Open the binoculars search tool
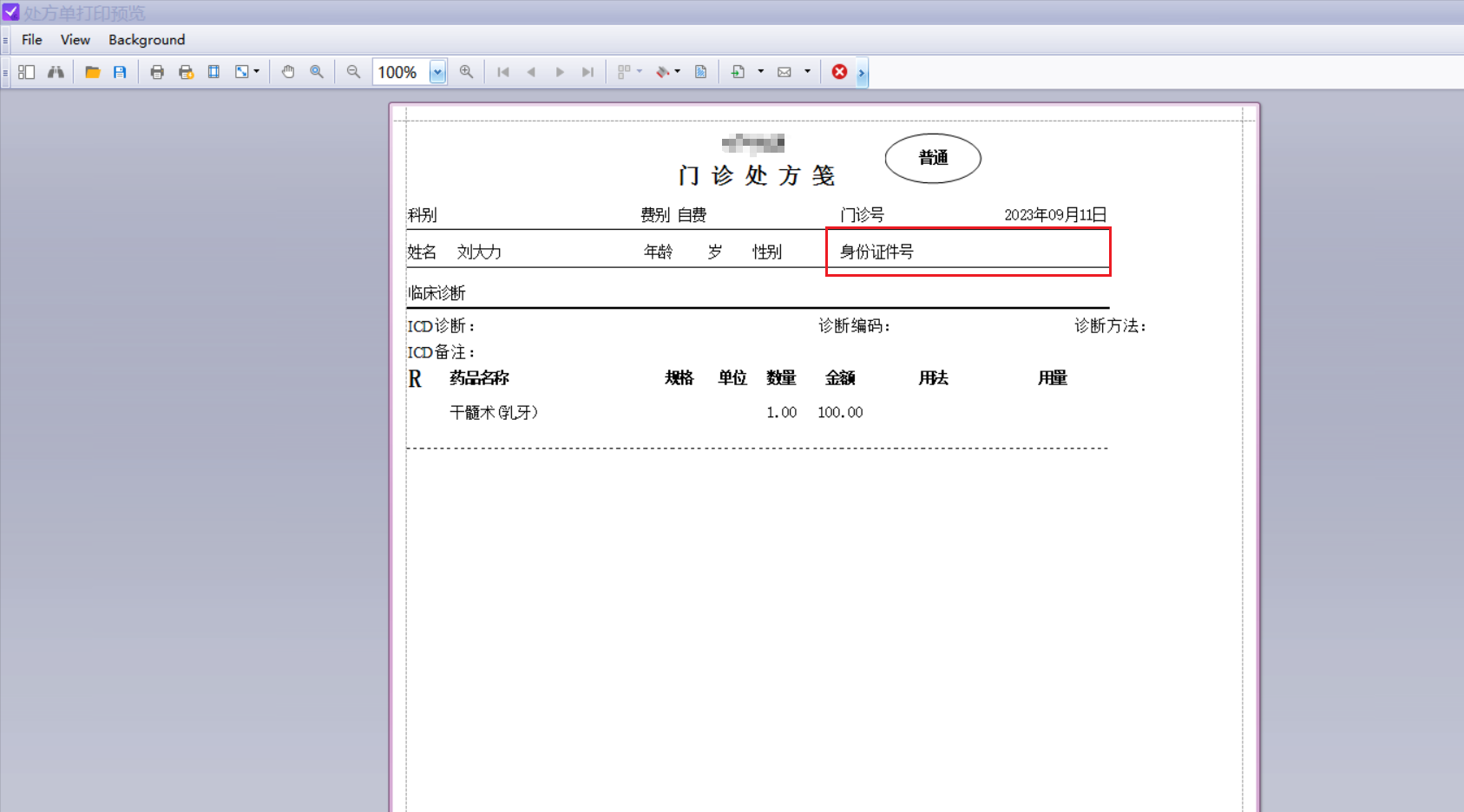The width and height of the screenshot is (1464, 812). pyautogui.click(x=56, y=72)
